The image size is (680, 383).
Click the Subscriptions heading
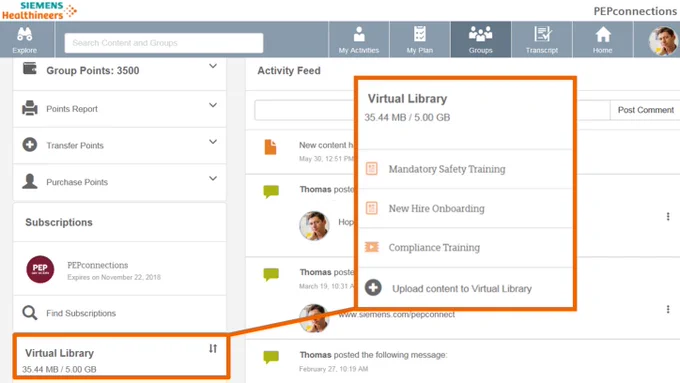click(59, 223)
